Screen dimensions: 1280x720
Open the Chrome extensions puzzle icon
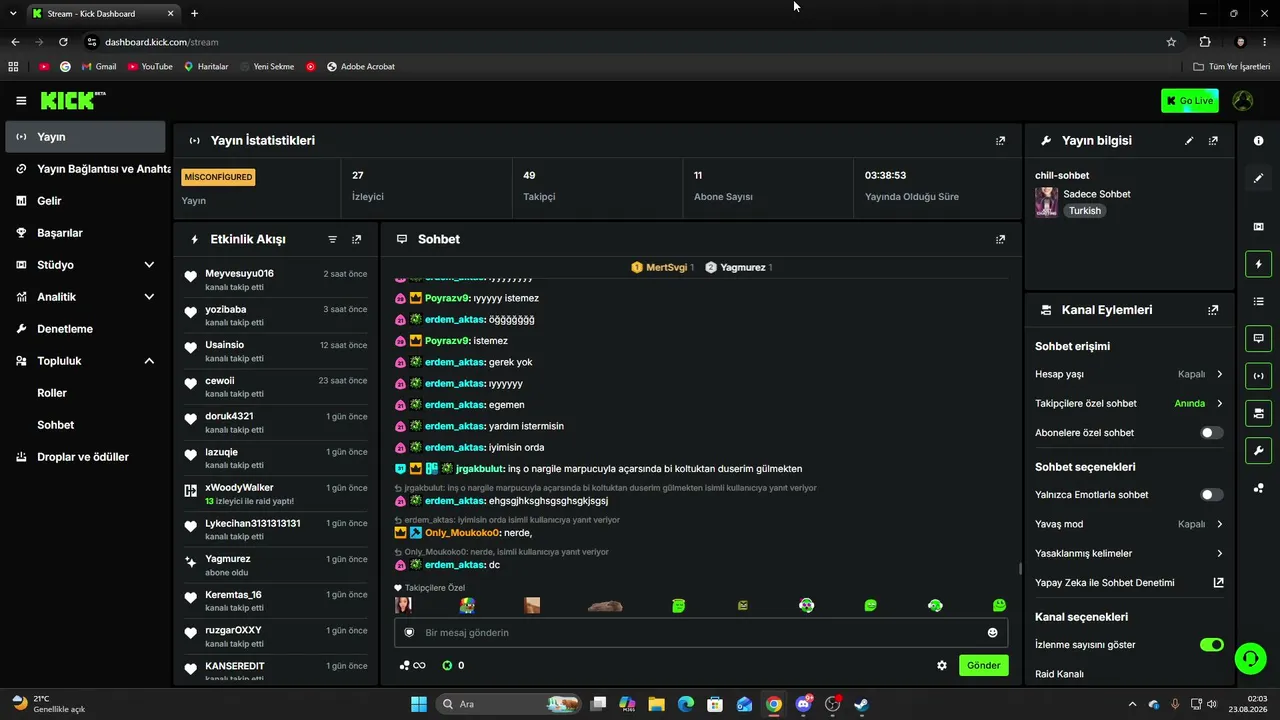pos(1204,42)
